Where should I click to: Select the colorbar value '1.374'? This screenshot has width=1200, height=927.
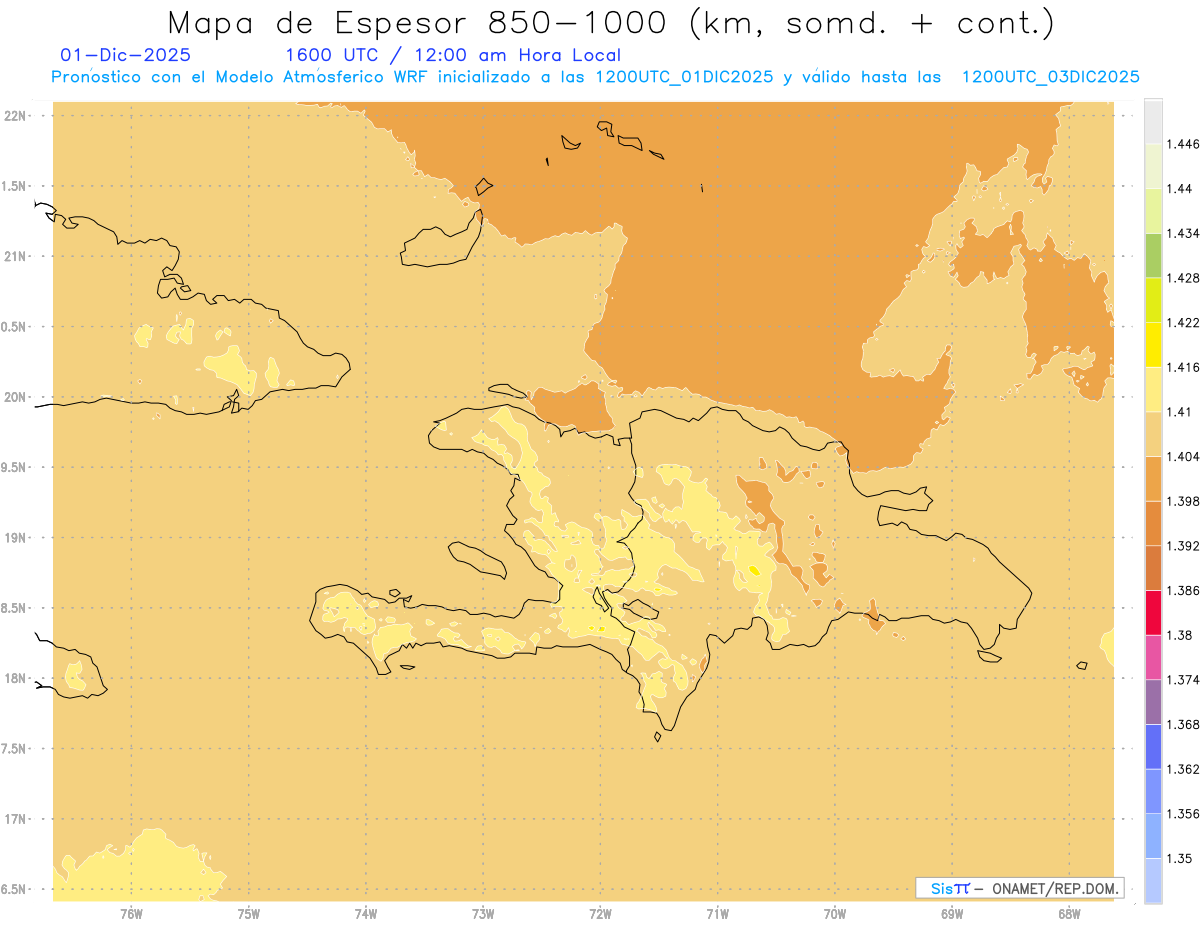click(x=1184, y=680)
